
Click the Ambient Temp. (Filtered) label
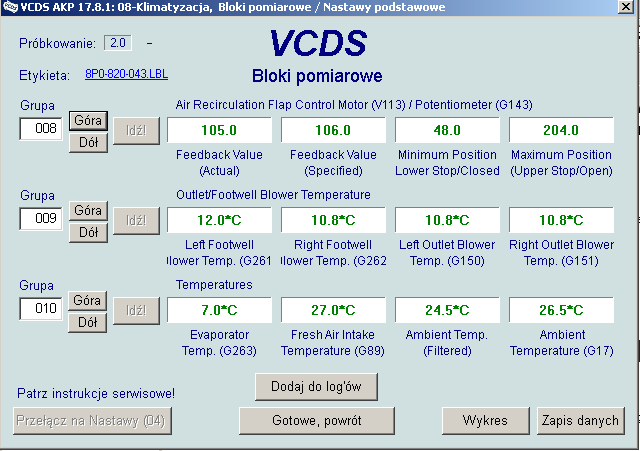pos(447,342)
